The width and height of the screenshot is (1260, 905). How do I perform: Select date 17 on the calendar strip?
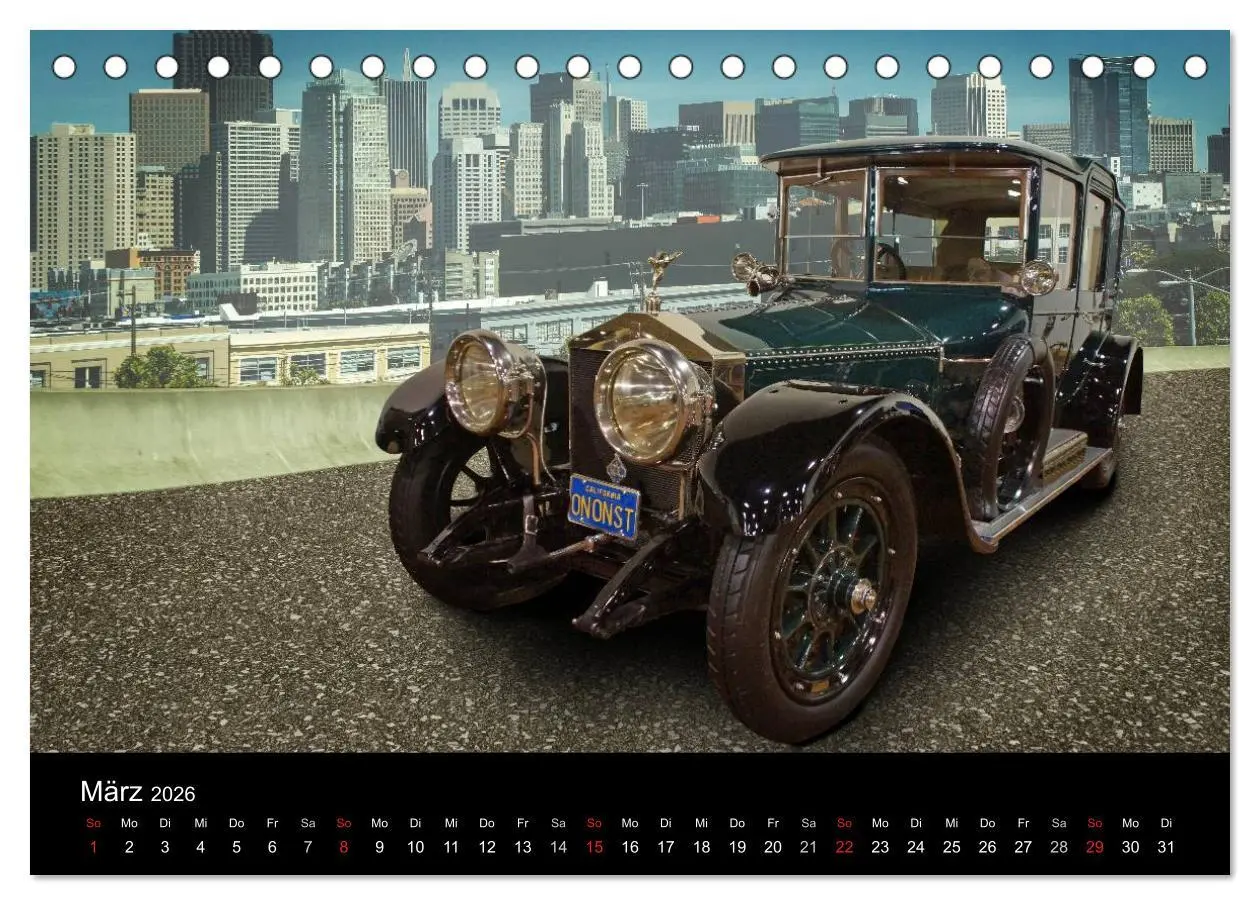click(x=666, y=847)
